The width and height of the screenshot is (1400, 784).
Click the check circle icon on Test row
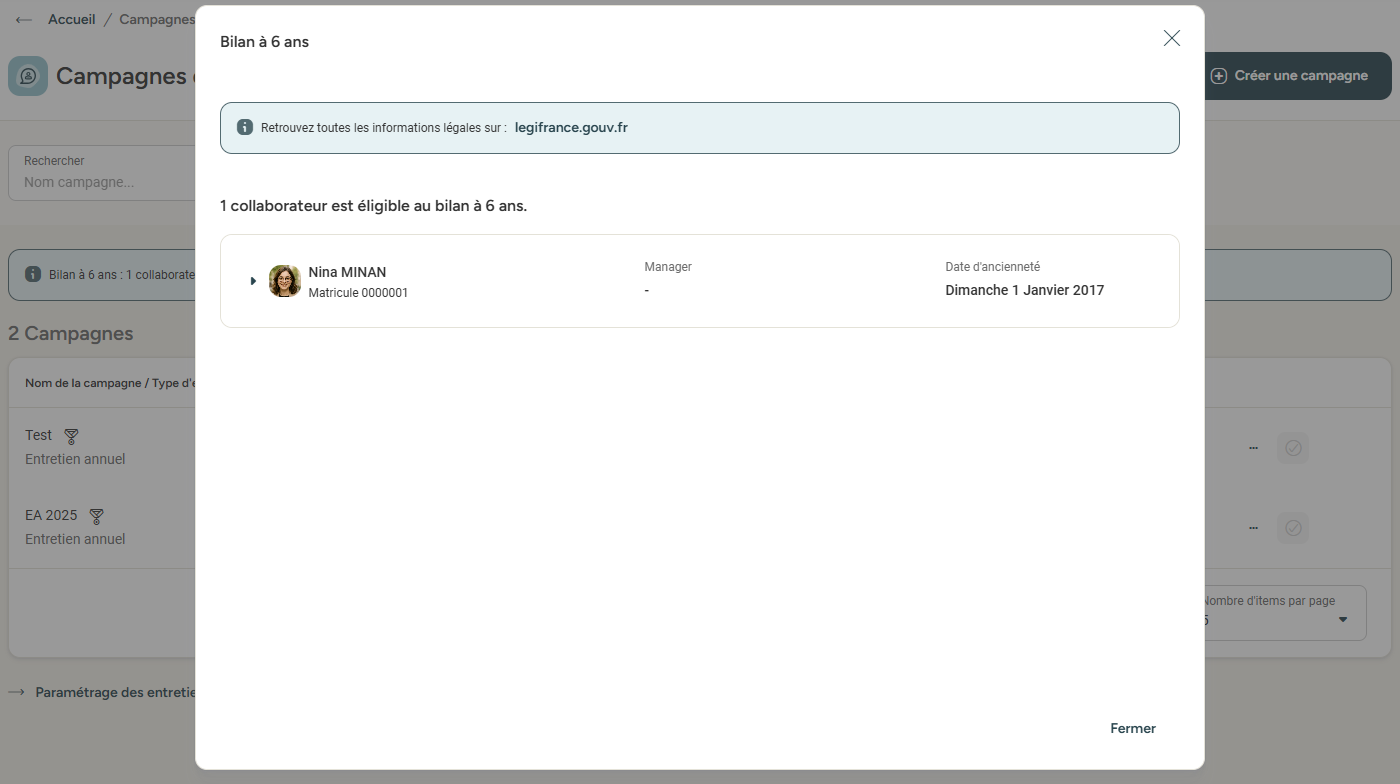[x=1292, y=448]
